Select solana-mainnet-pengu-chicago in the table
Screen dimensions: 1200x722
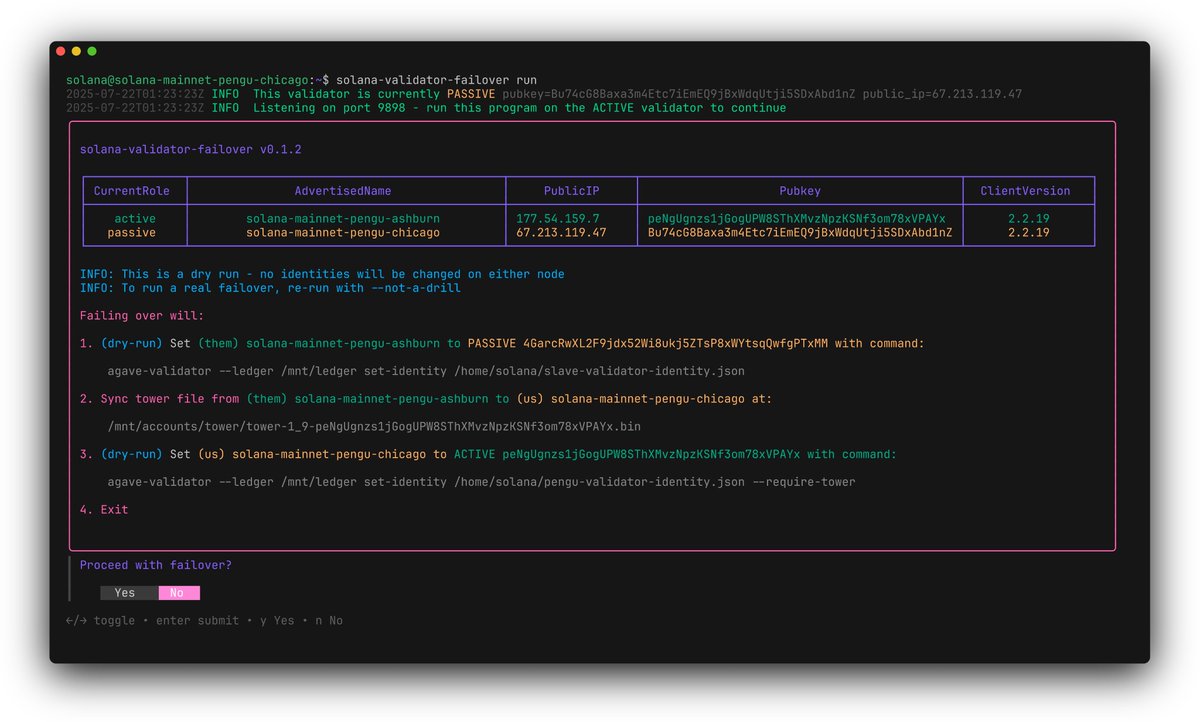click(x=343, y=233)
